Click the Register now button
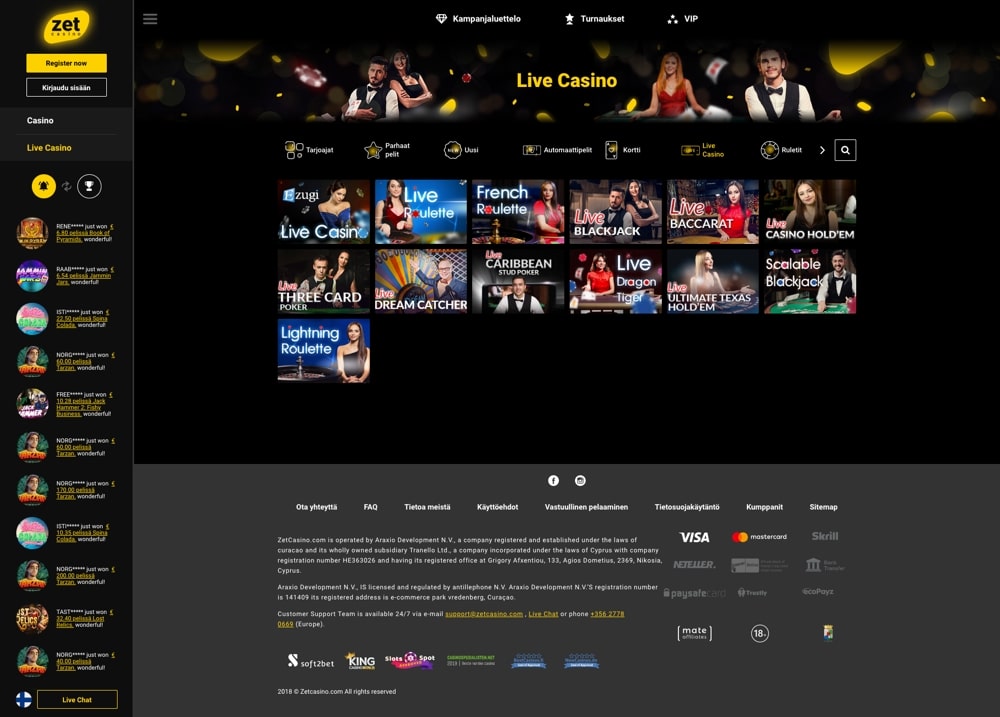Image resolution: width=1000 pixels, height=717 pixels. tap(66, 63)
